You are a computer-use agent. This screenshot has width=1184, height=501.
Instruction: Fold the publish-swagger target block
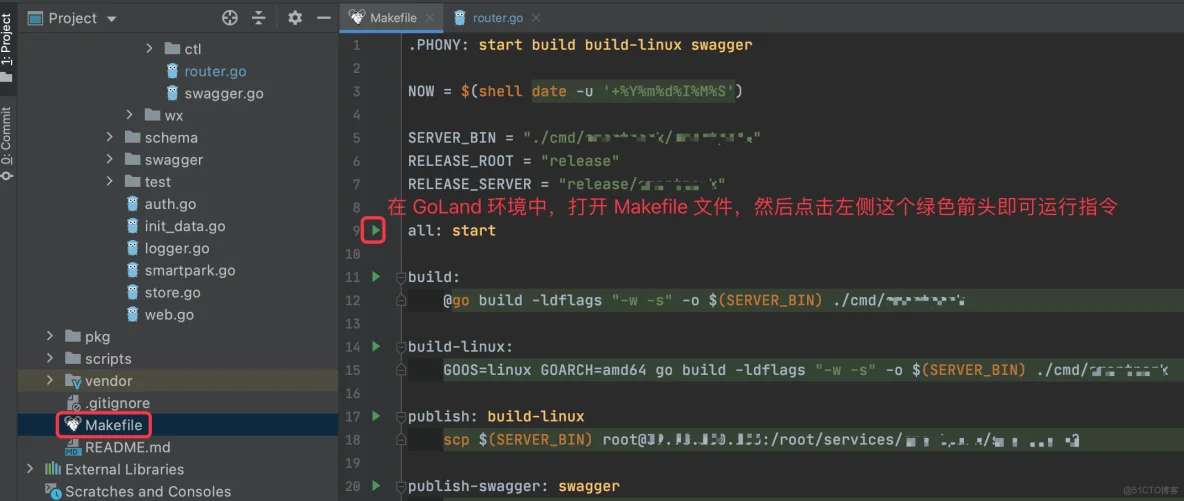[x=401, y=486]
